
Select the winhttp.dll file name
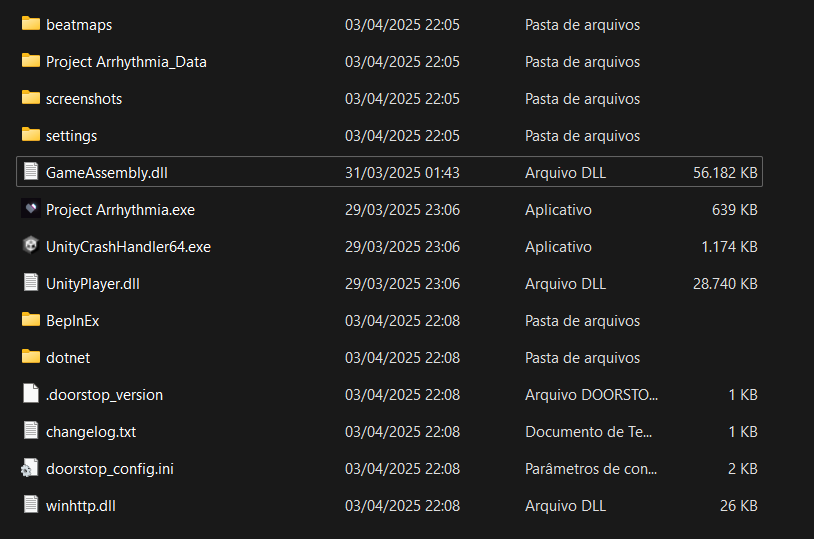[x=81, y=505]
